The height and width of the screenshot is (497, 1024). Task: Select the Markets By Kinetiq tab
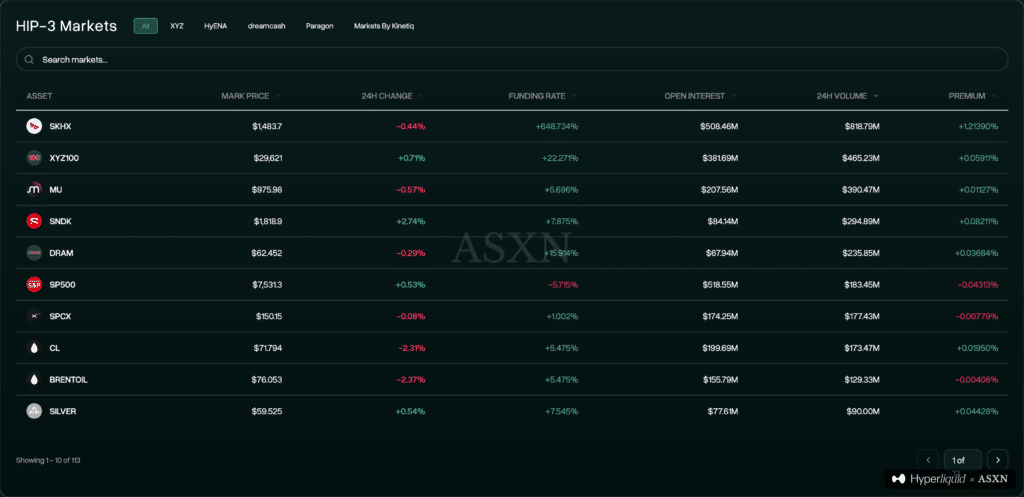[x=384, y=26]
